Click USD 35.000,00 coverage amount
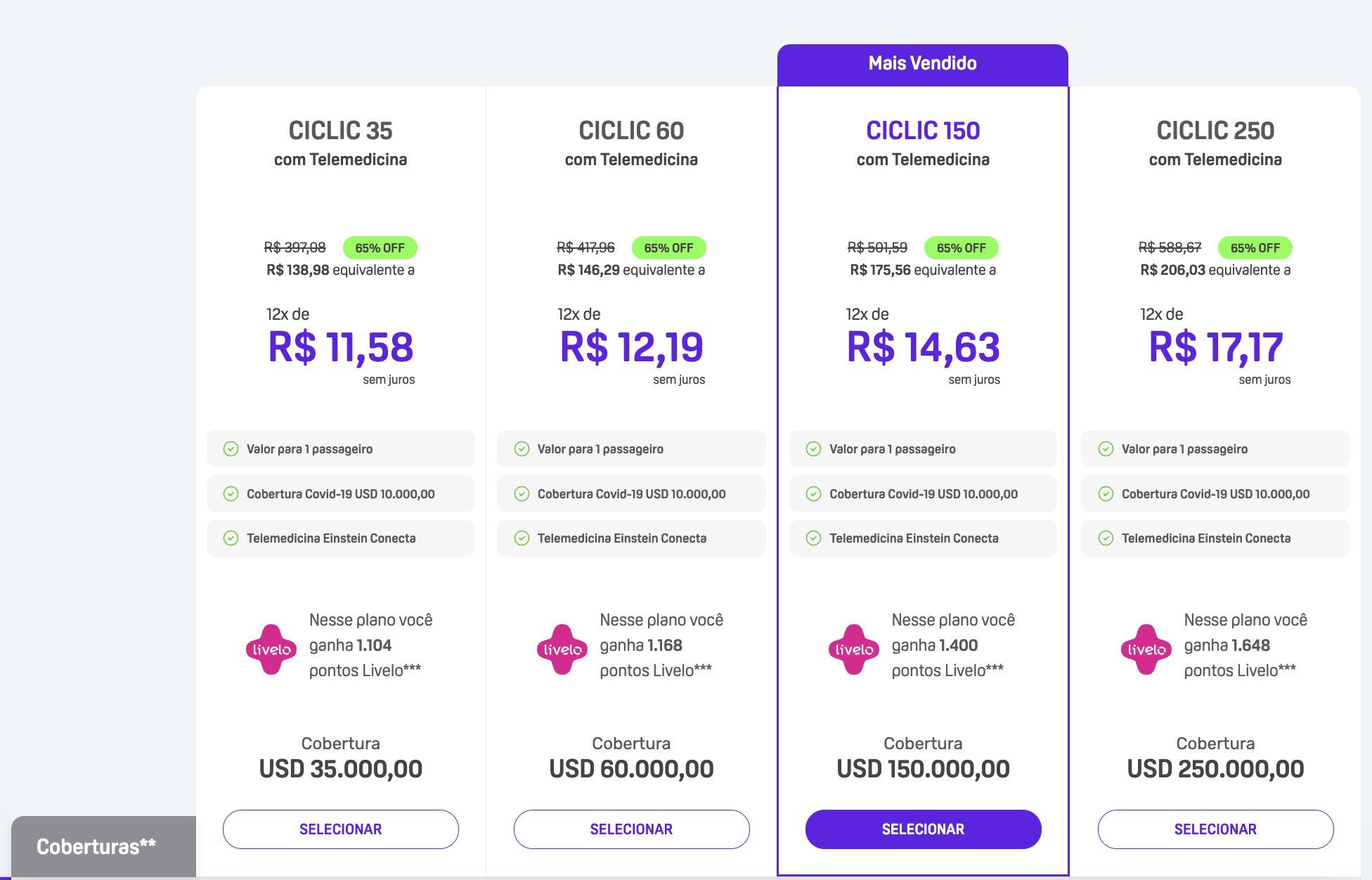The height and width of the screenshot is (880, 1372). (x=341, y=769)
